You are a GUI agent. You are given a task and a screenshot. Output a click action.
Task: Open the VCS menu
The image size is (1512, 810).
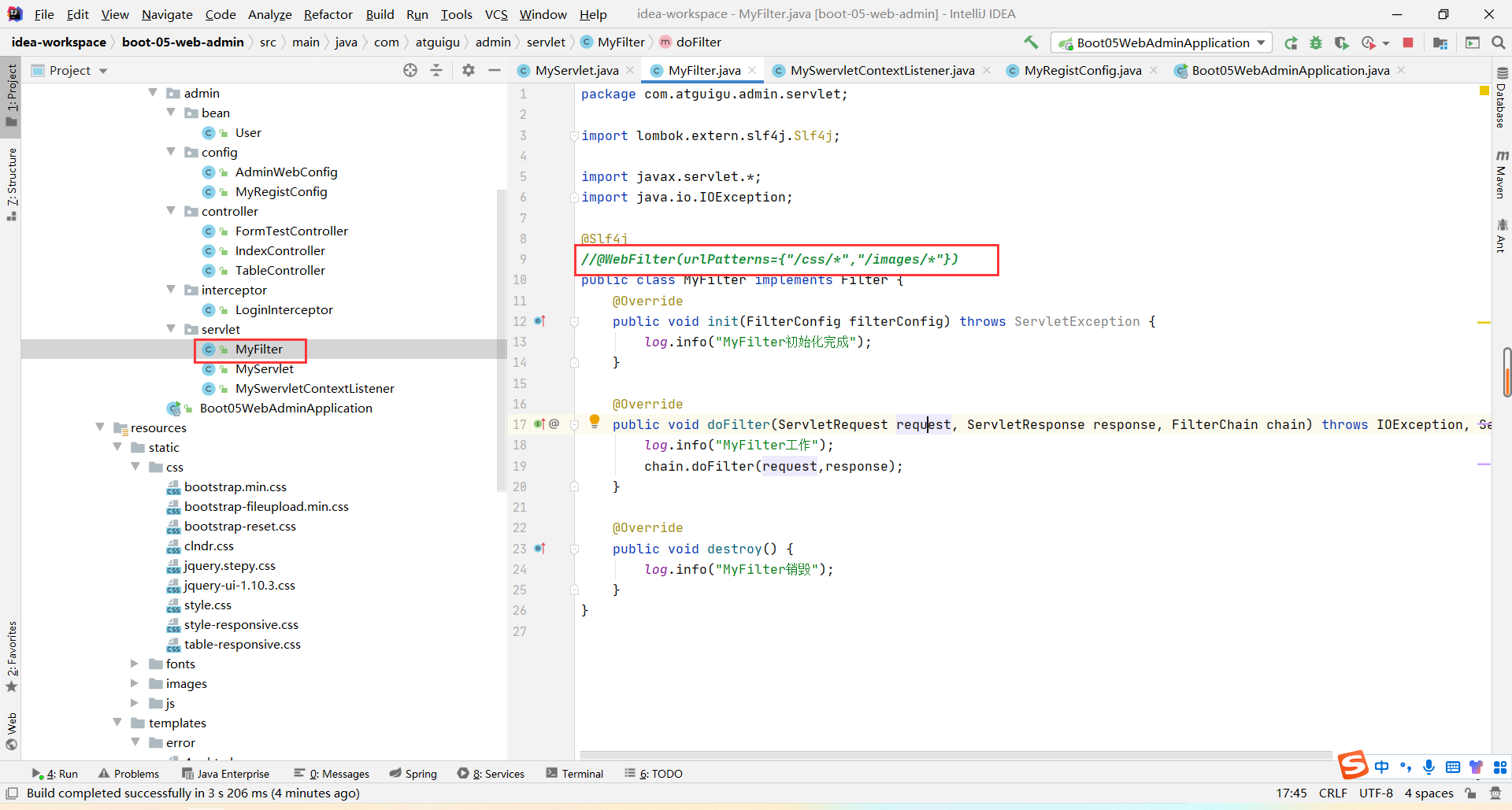[496, 14]
